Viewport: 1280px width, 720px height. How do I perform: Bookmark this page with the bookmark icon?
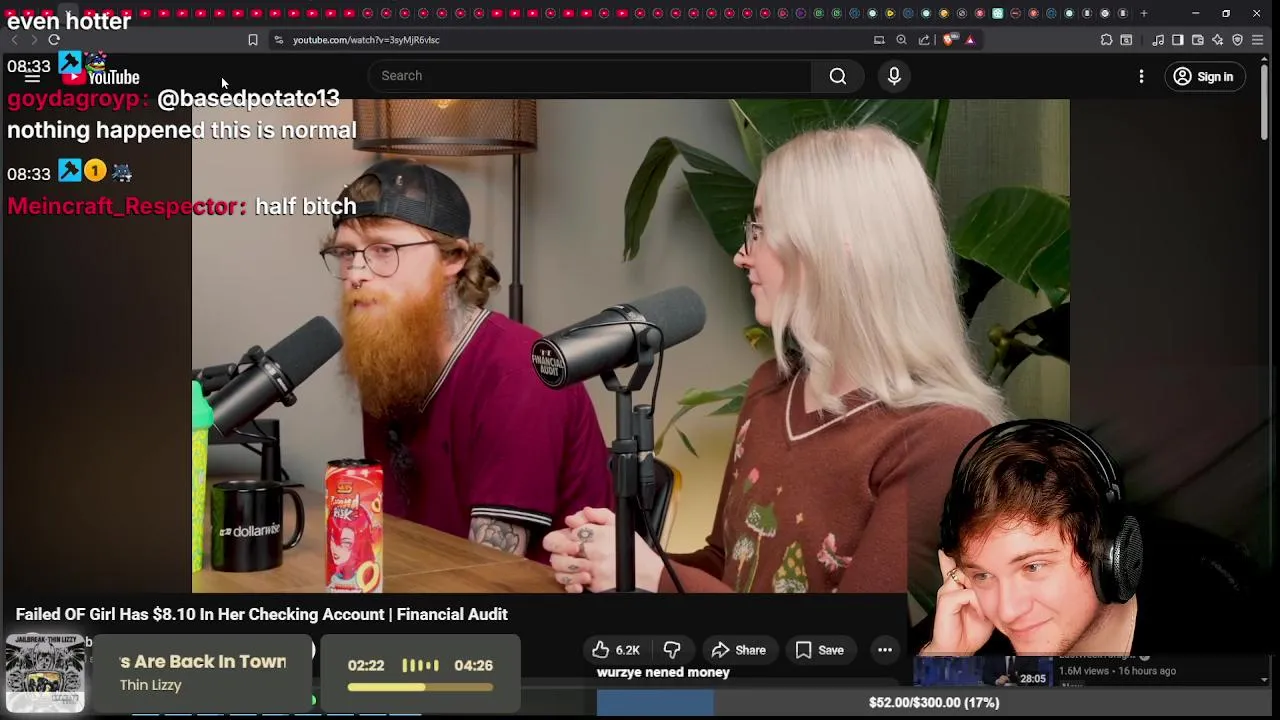pos(252,40)
